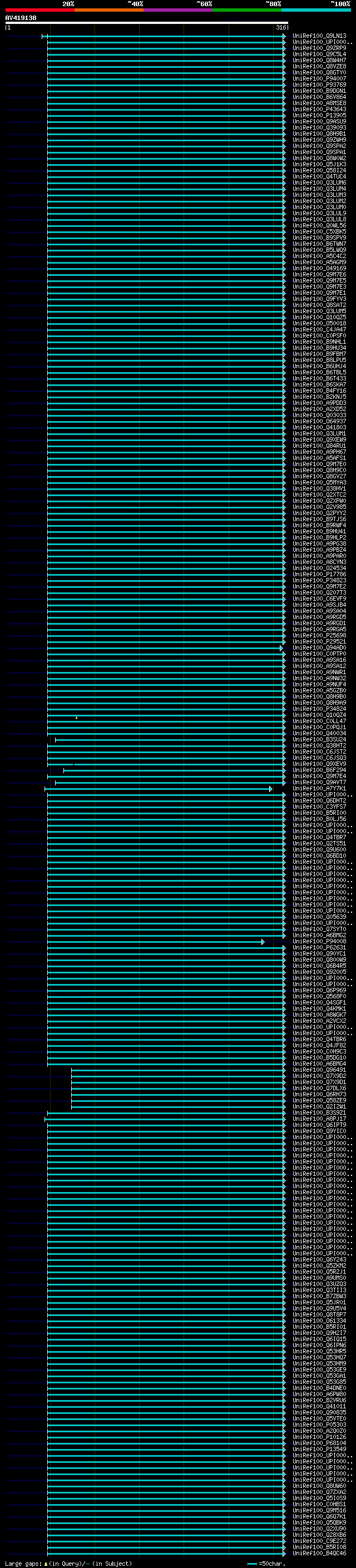Image resolution: width=356 pixels, height=1568 pixels.
Task: Click the white query sequence ruler bar
Action: pyautogui.click(x=147, y=23)
